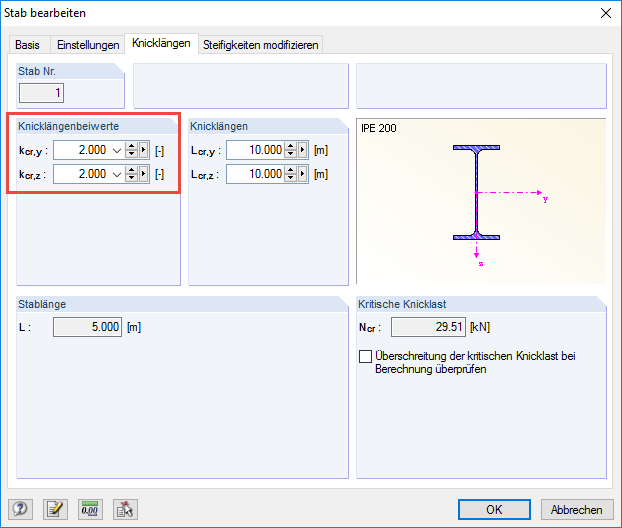Click the arrow button next to Lcr,z
The height and width of the screenshot is (528, 622).
303,174
